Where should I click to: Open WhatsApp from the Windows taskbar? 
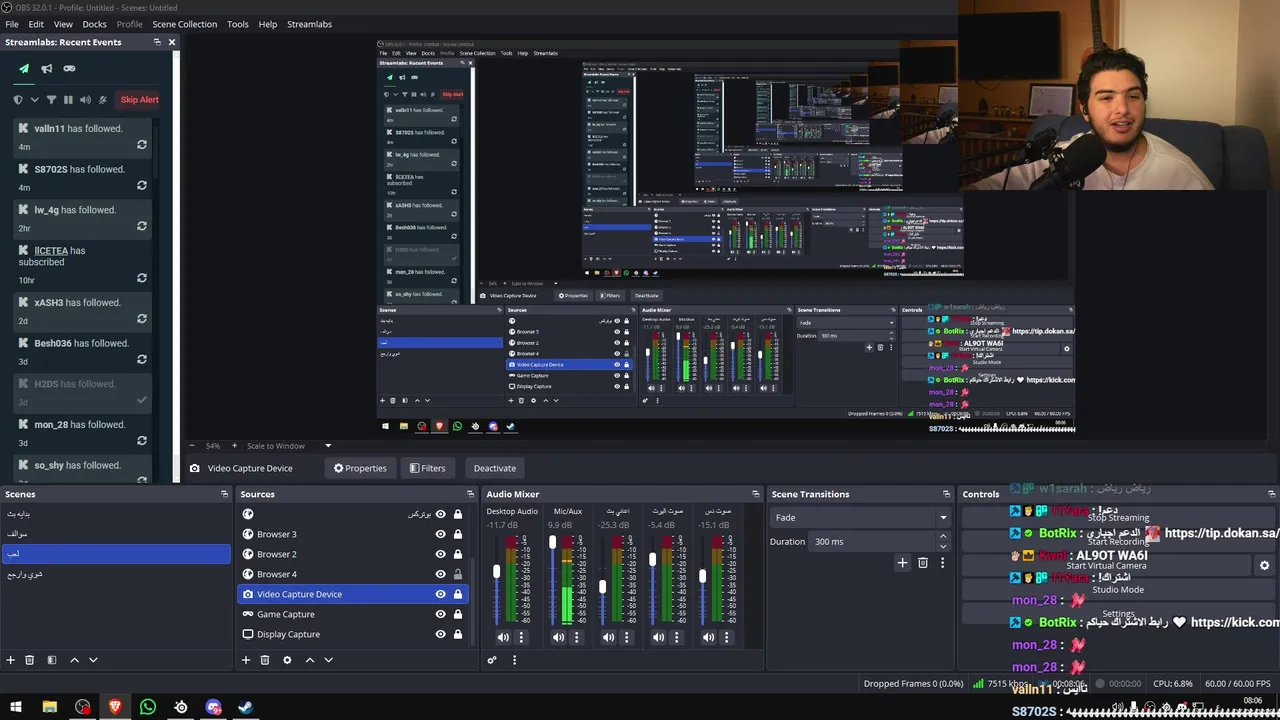(x=148, y=707)
